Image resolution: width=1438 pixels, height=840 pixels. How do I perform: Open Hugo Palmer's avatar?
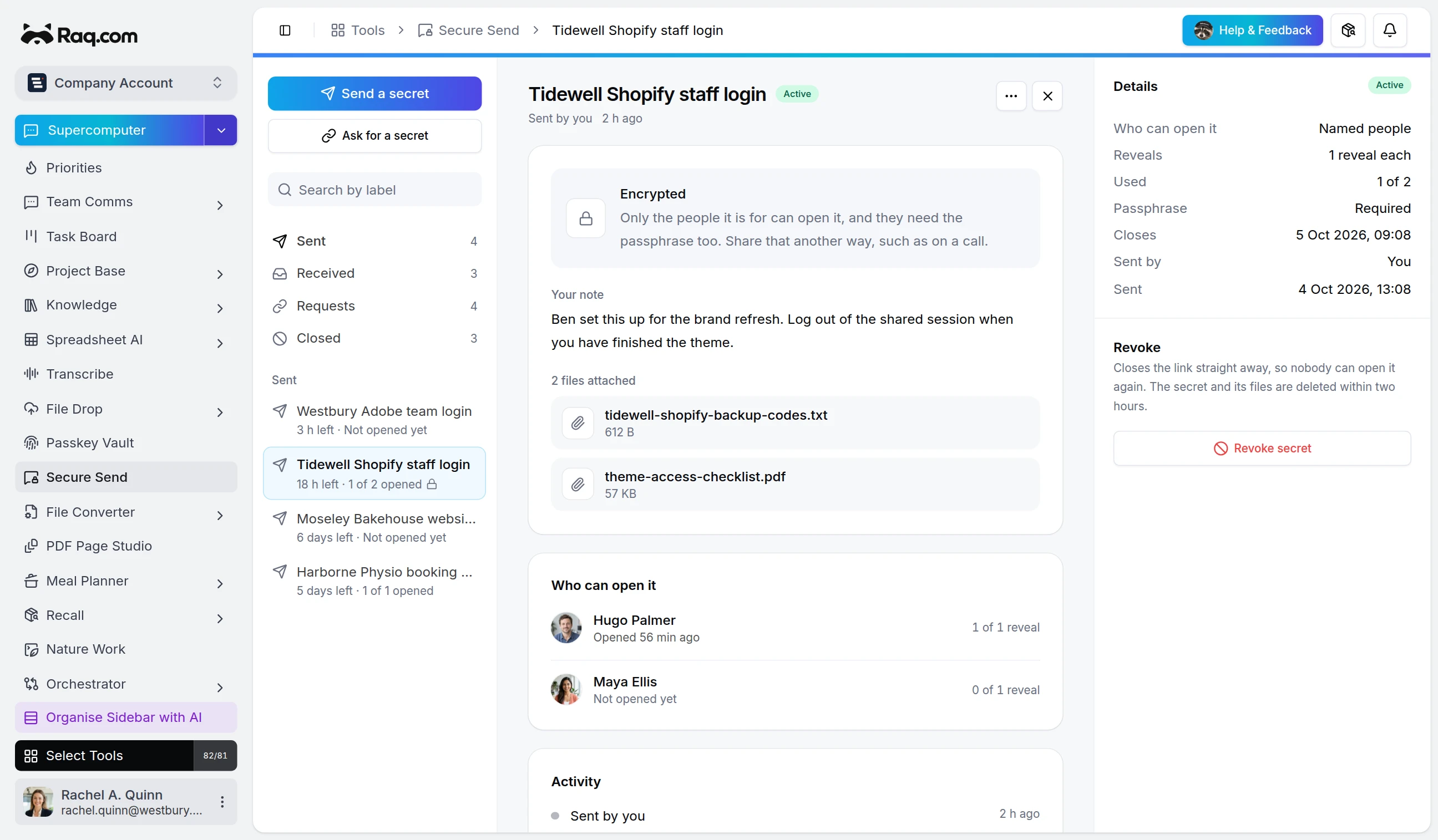[x=566, y=627]
